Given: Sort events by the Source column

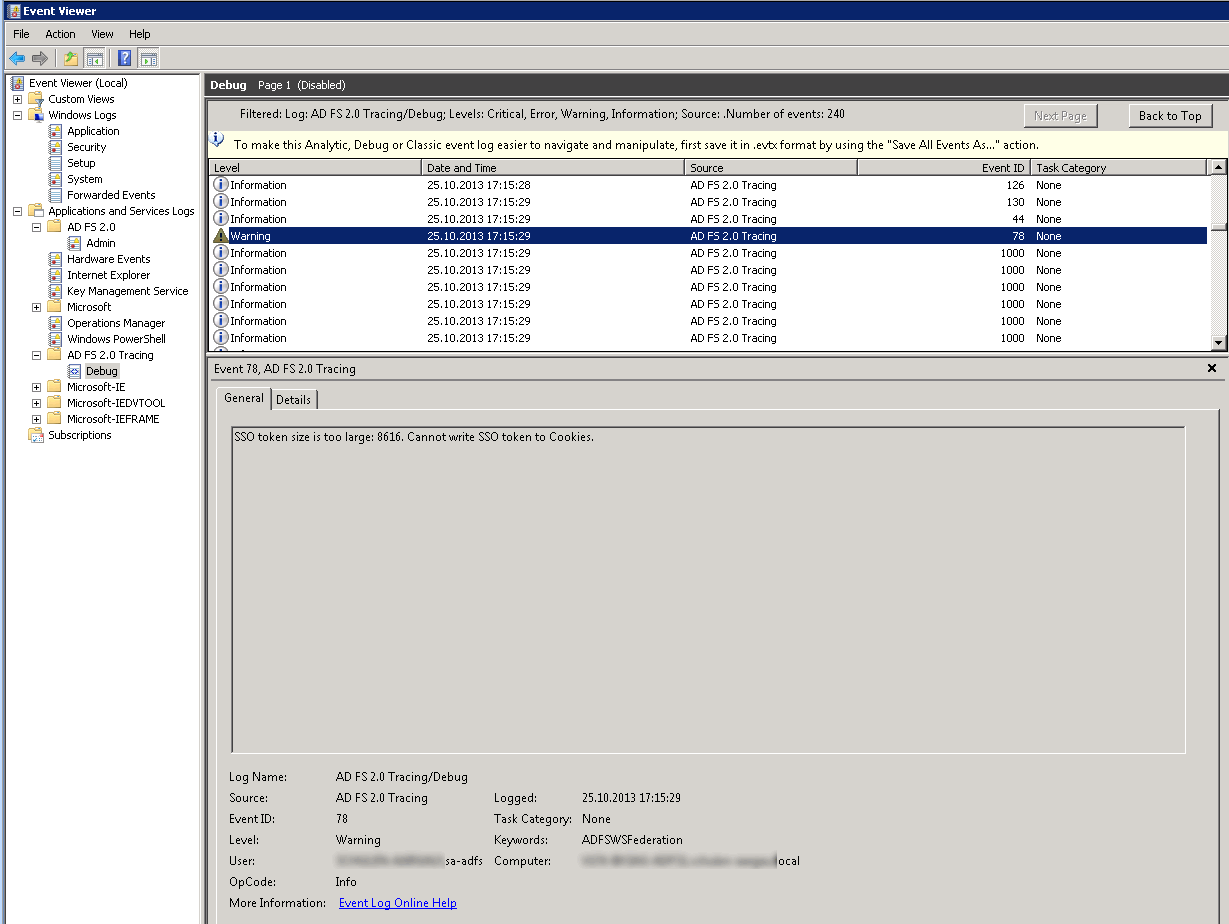Looking at the screenshot, I should pos(771,168).
